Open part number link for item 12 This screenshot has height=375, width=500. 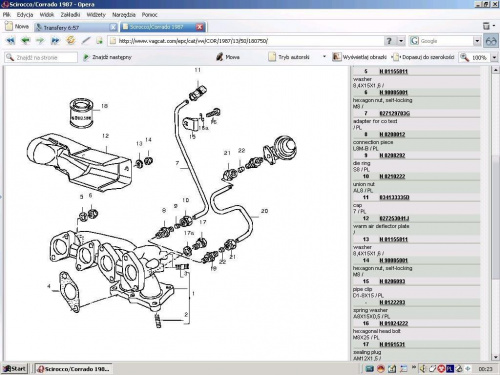394,219
